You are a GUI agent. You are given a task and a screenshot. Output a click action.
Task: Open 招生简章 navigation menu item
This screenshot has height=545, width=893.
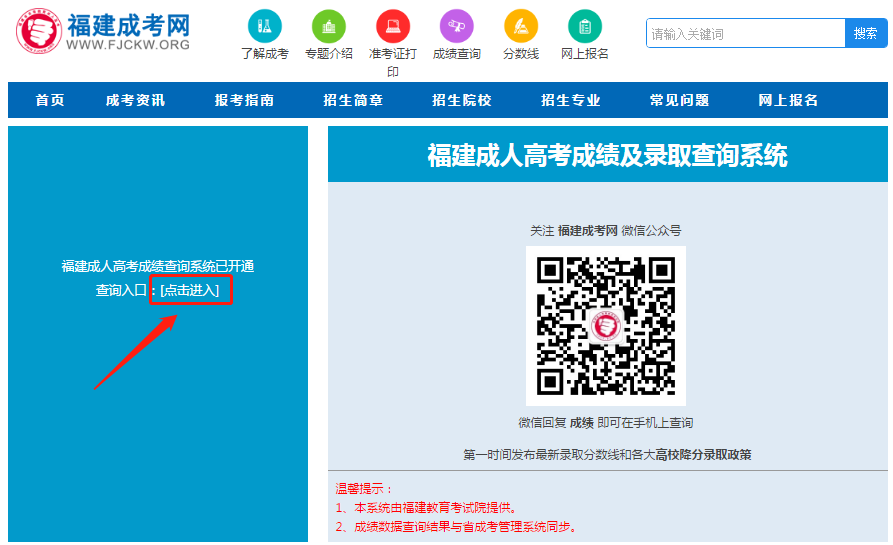pos(353,100)
